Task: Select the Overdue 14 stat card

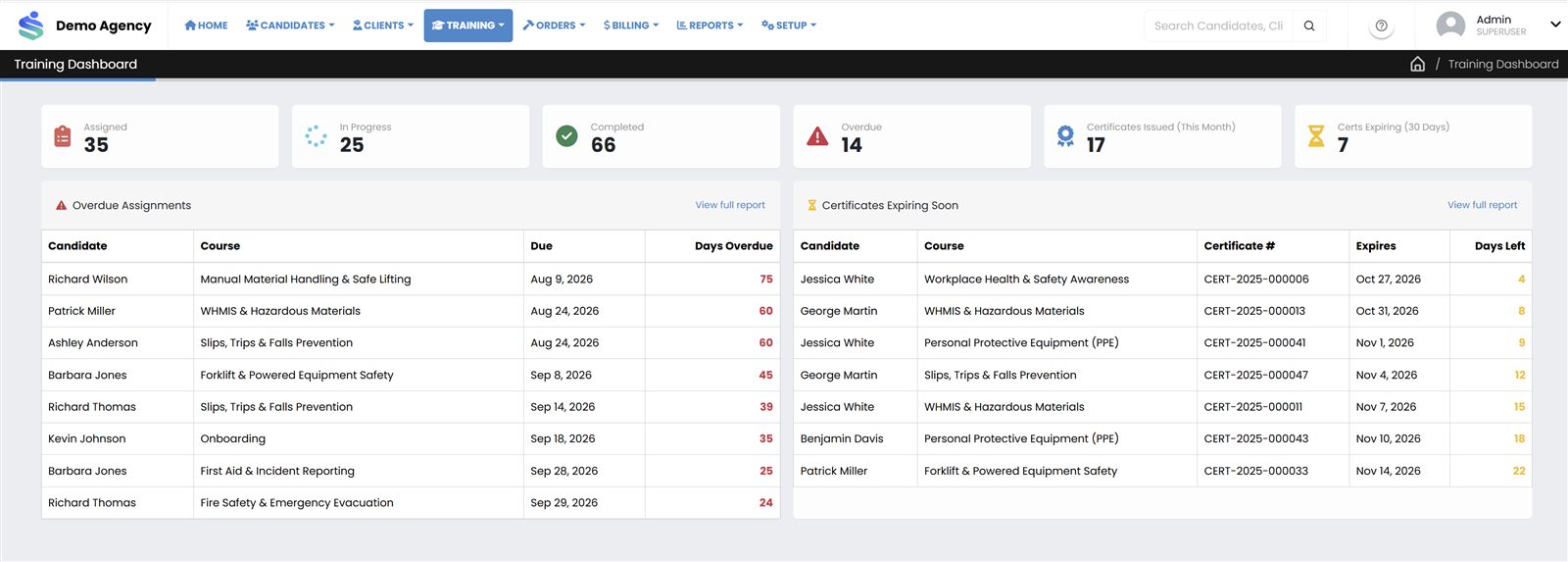Action: click(x=912, y=136)
